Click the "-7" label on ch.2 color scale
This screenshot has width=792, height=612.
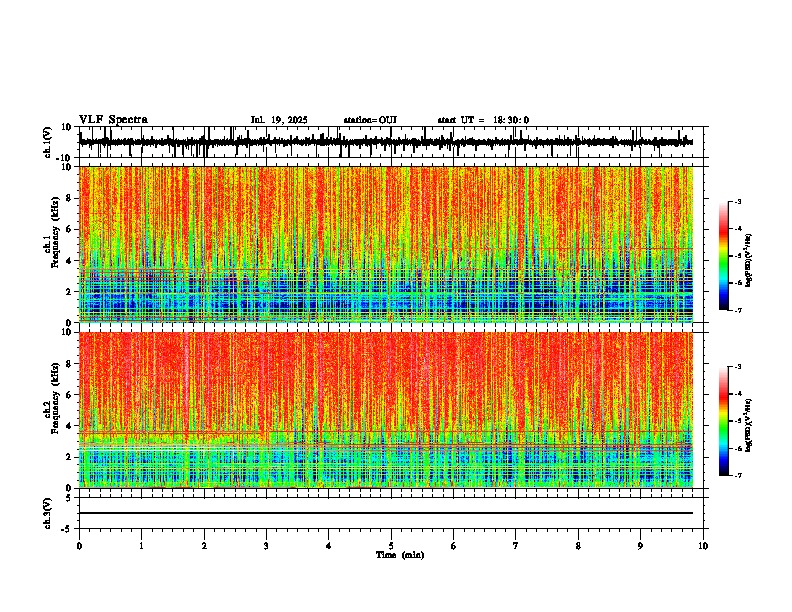coord(738,475)
